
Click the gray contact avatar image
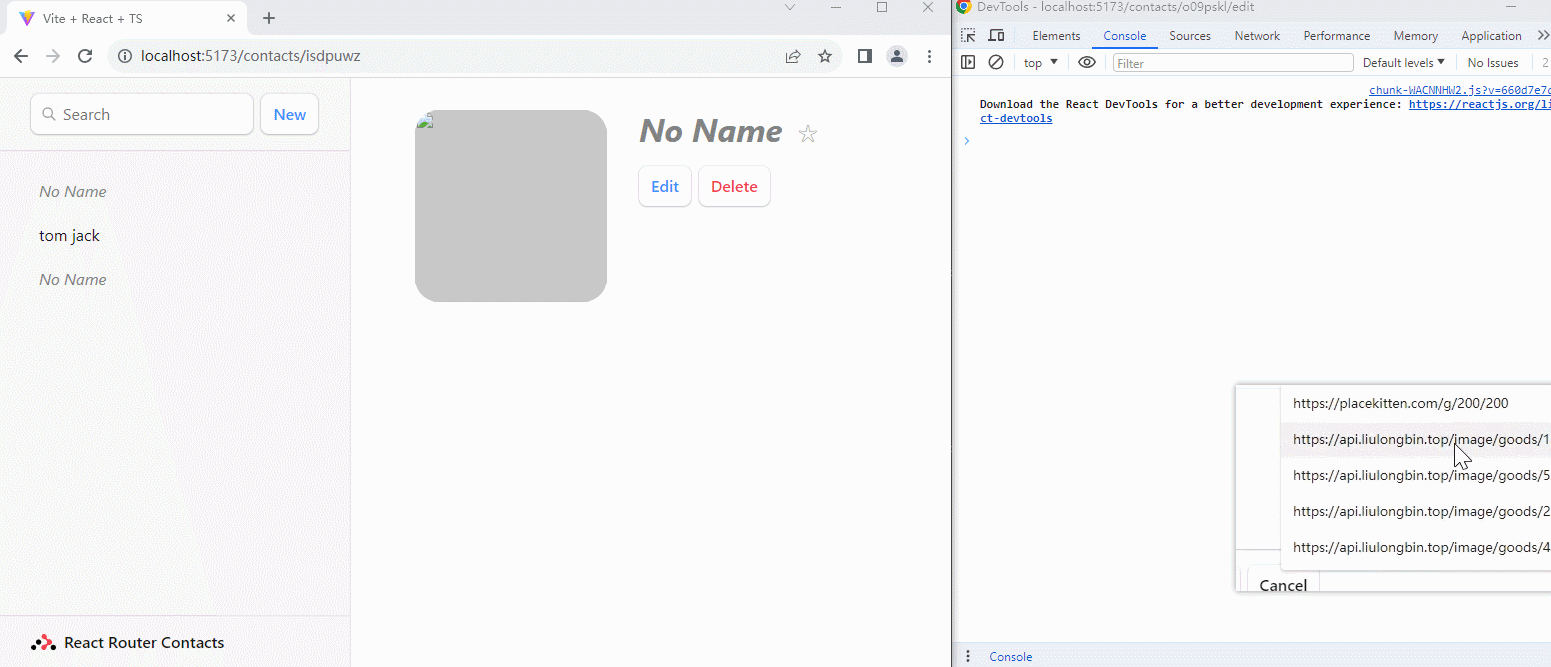coord(511,206)
